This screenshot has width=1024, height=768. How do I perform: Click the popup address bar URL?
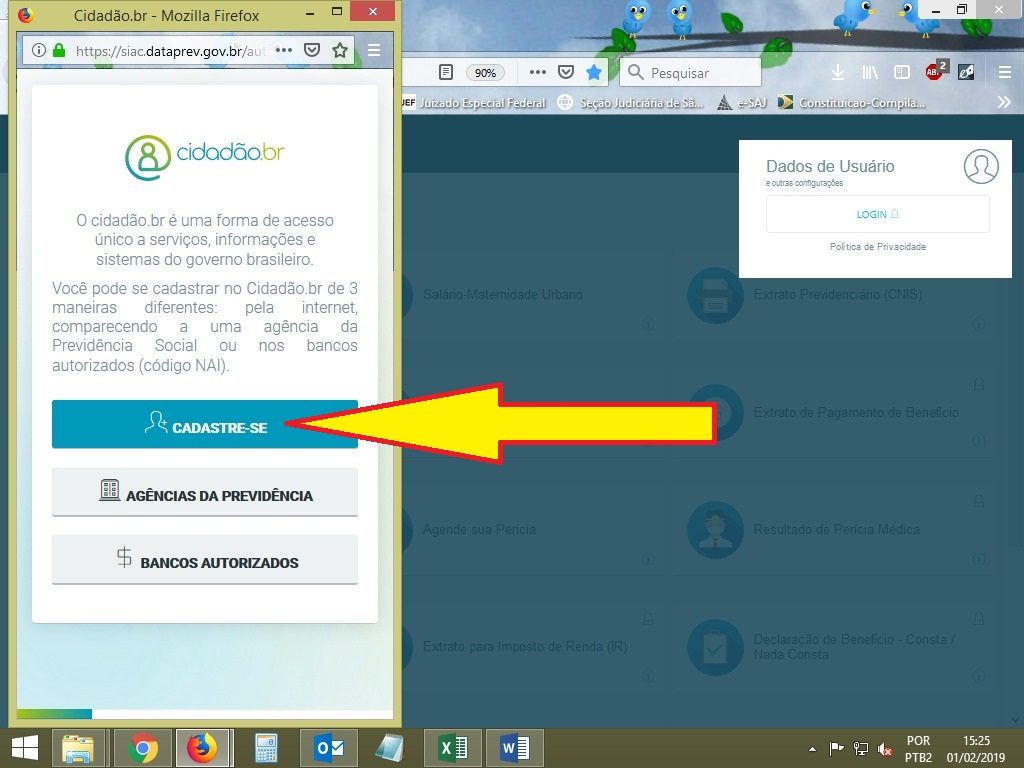(170, 50)
